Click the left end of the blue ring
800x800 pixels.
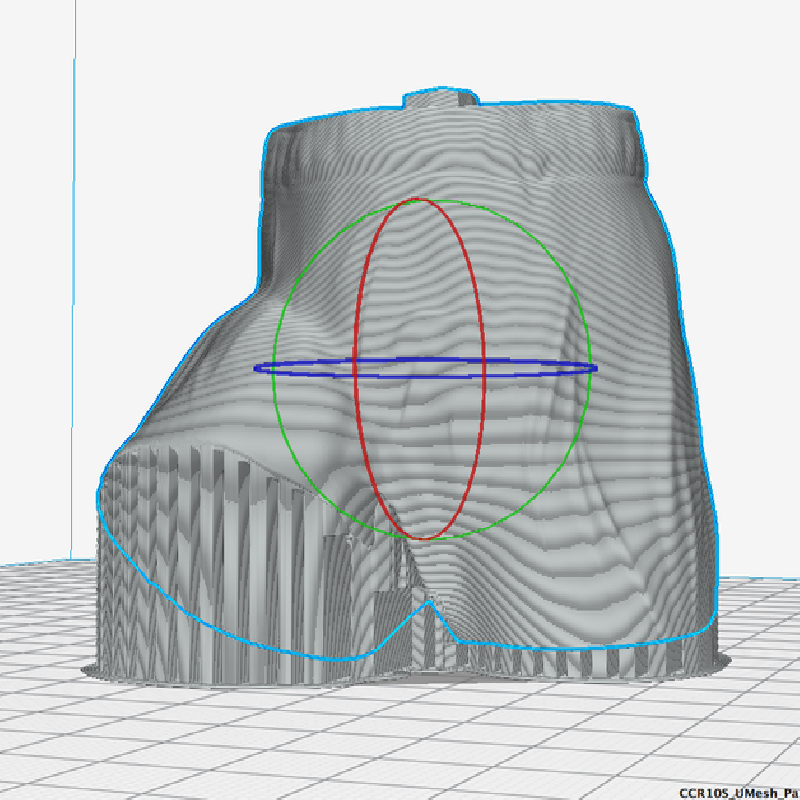257,369
